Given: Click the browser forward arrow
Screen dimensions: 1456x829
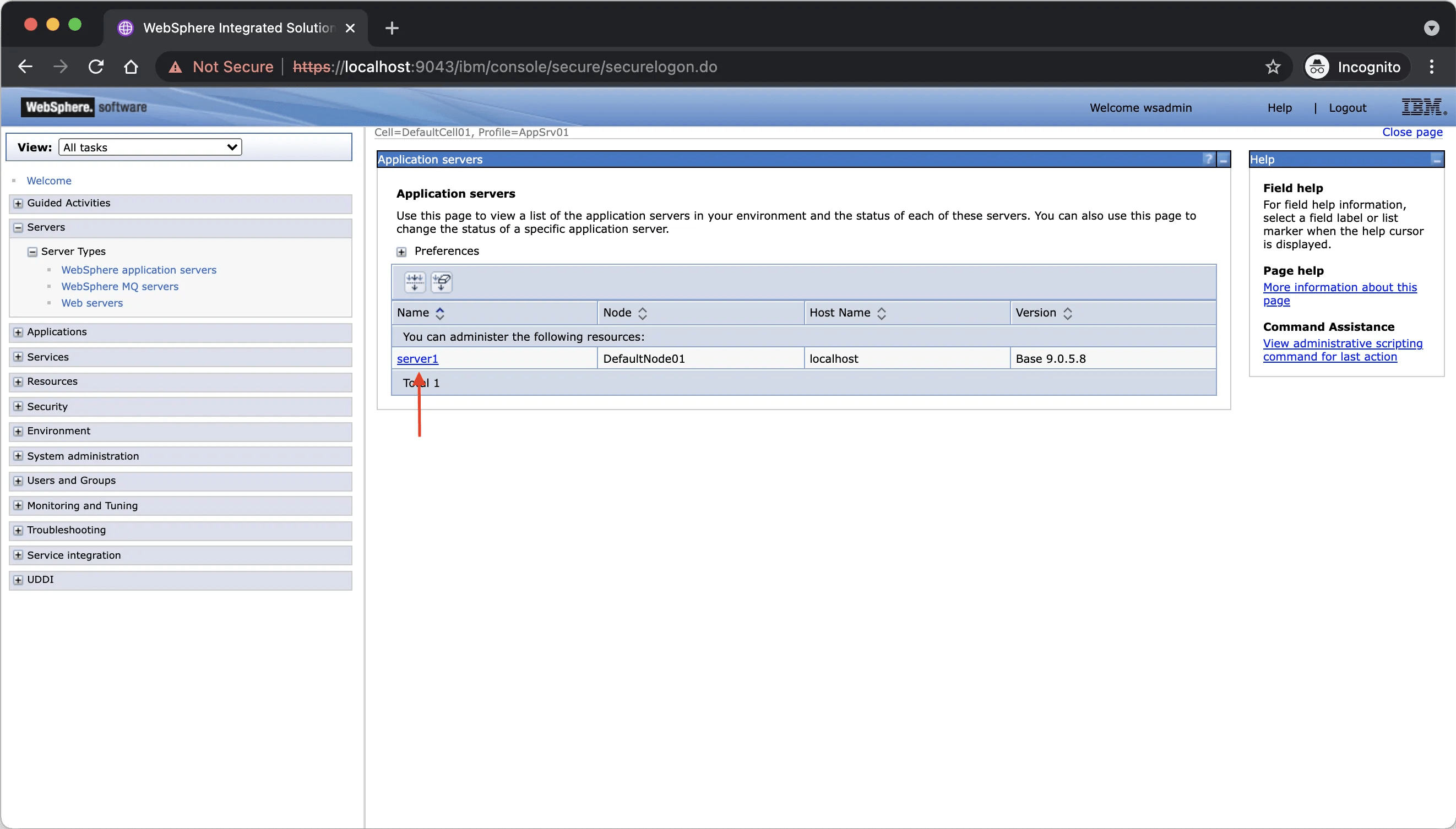Looking at the screenshot, I should pyautogui.click(x=61, y=67).
